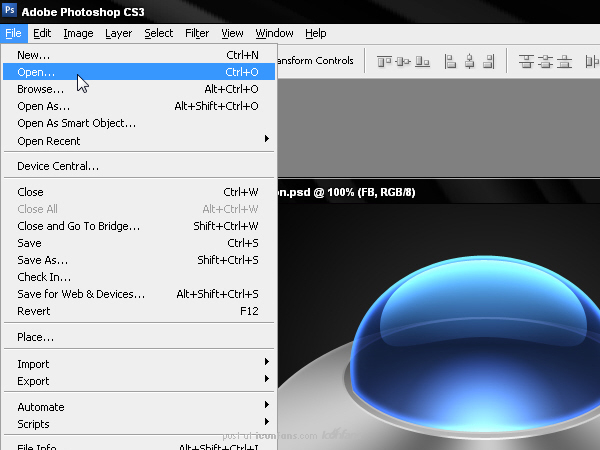
Task: Choose Save for Web & Devices...
Action: pyautogui.click(x=139, y=294)
